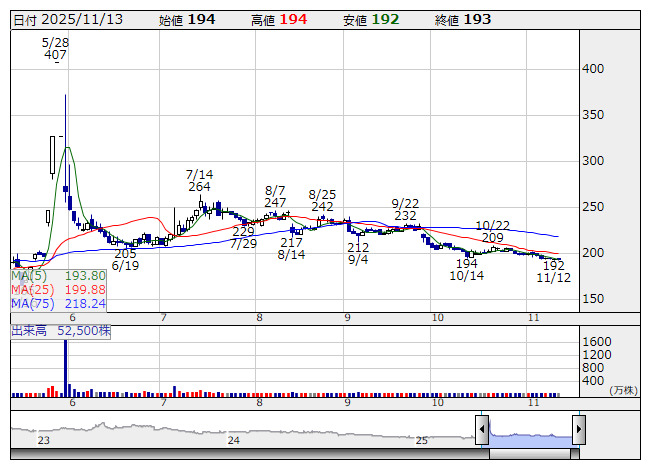
Task: Click the right range handle arrow
Action: 578,431
